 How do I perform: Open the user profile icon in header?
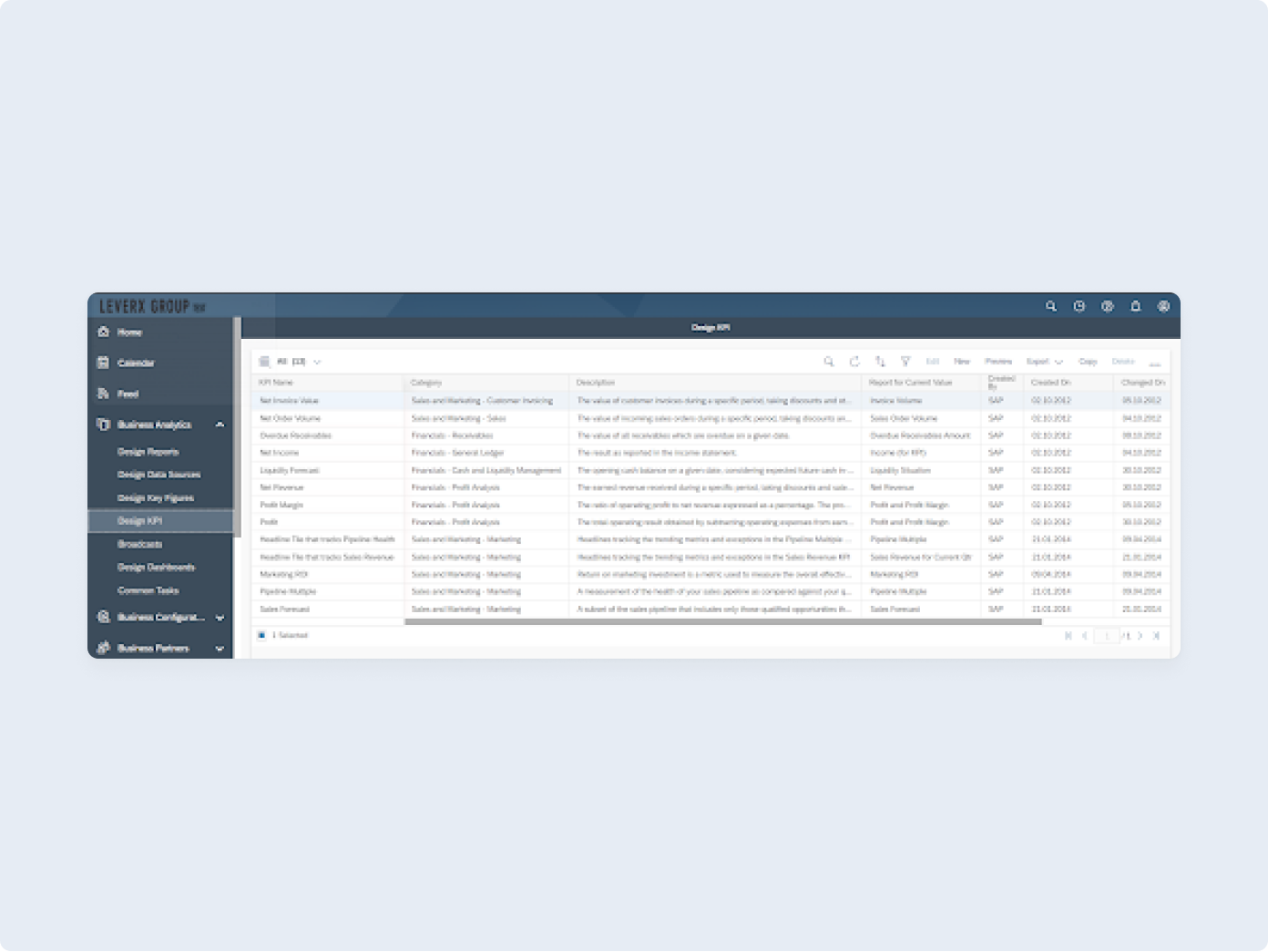tap(1163, 307)
